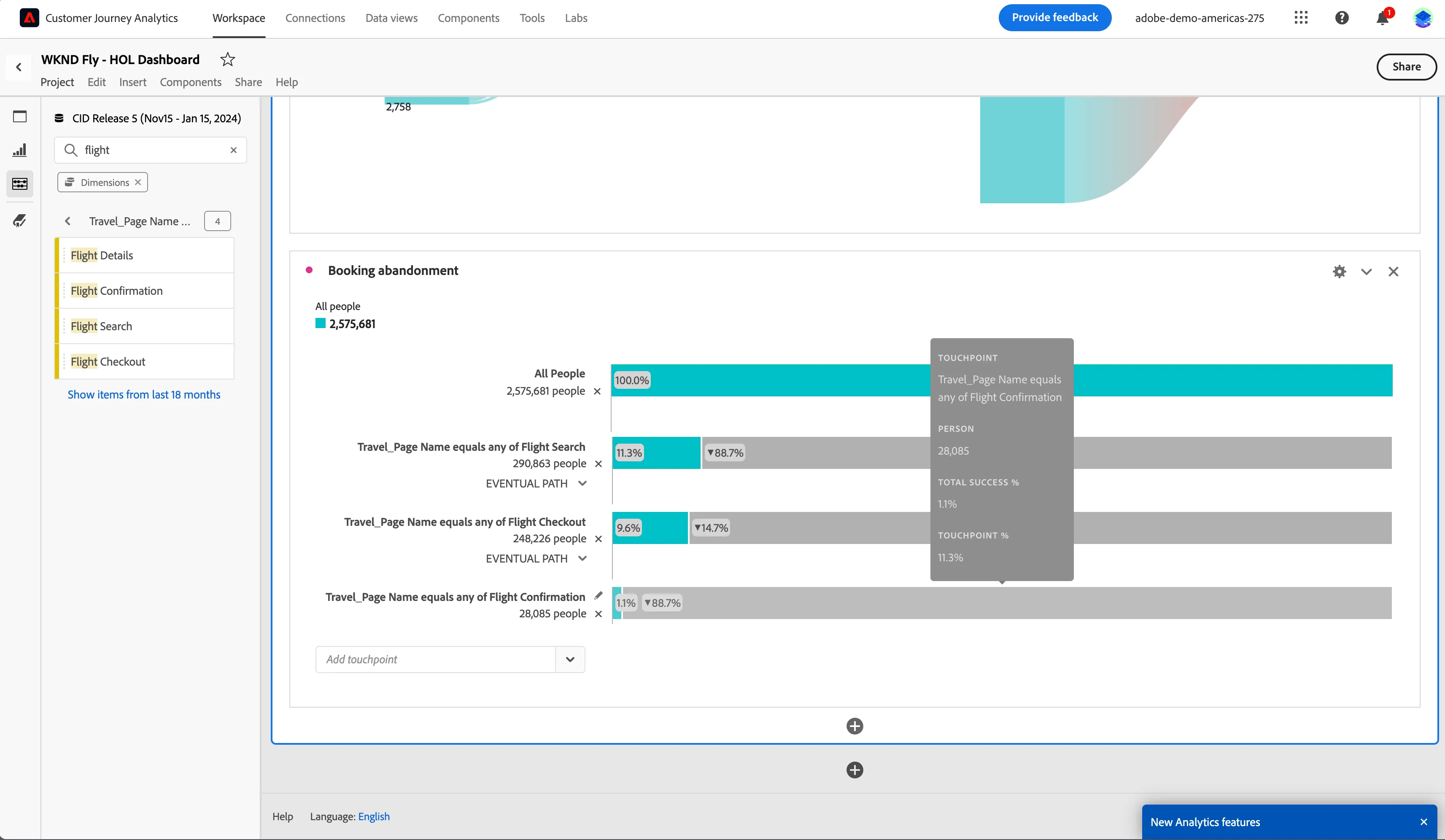
Task: Open Booking abandonment settings gear
Action: (1339, 271)
